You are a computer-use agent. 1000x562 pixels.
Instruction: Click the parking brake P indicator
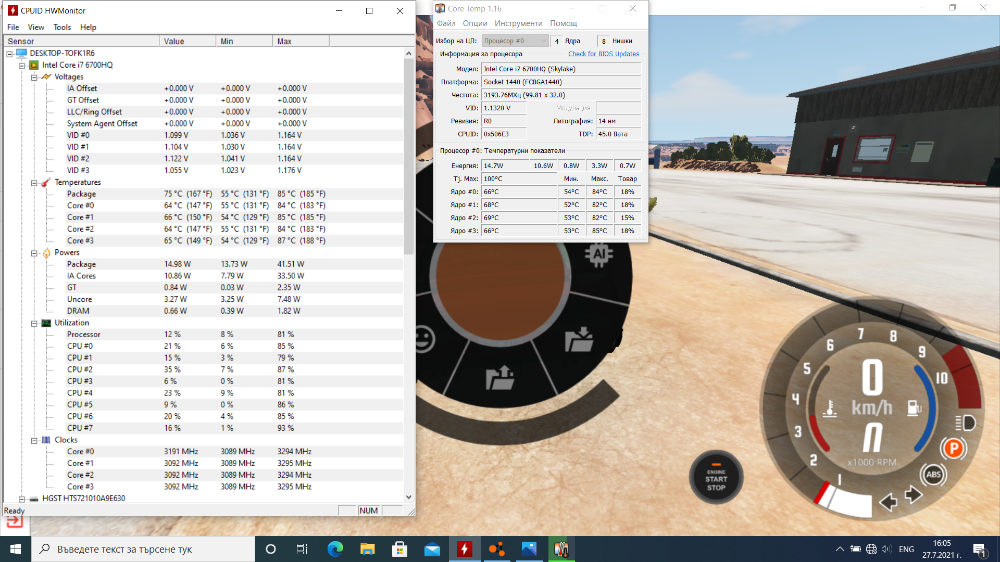click(953, 449)
